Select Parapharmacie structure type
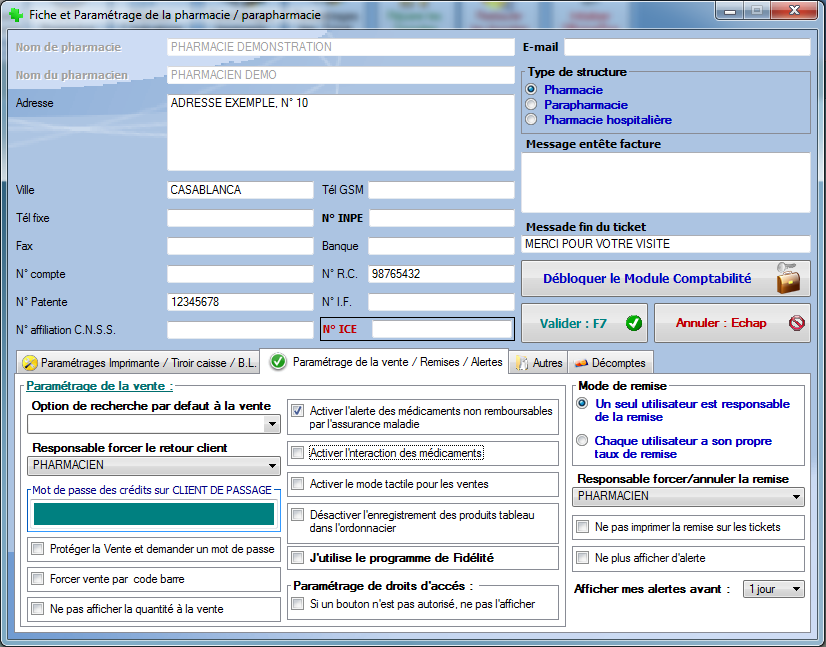Image resolution: width=826 pixels, height=647 pixels. tap(531, 104)
